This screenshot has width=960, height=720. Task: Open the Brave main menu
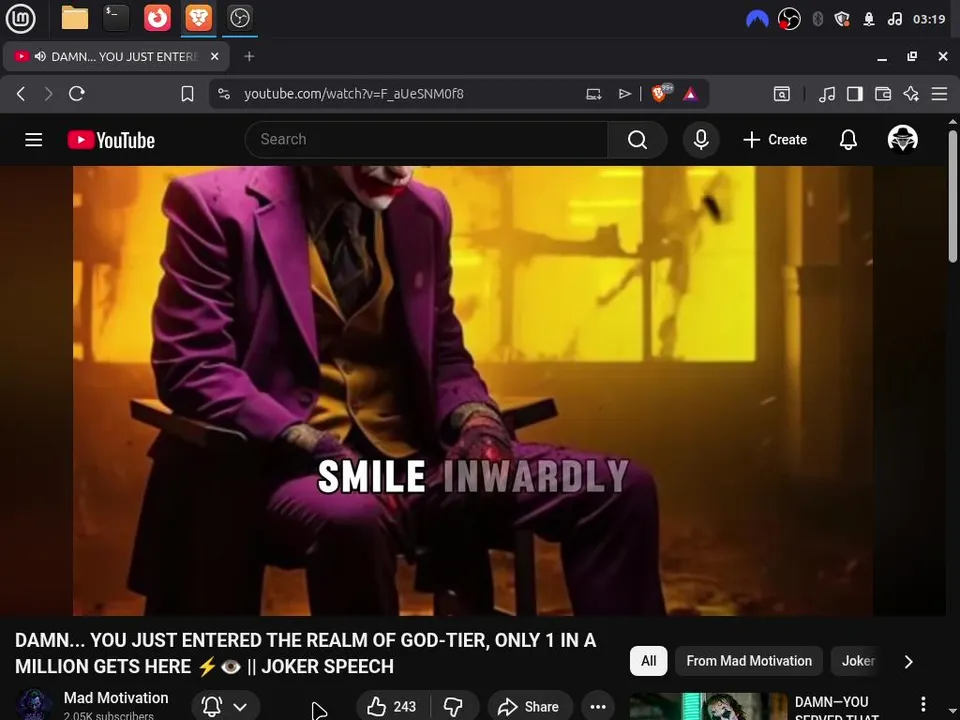click(939, 94)
